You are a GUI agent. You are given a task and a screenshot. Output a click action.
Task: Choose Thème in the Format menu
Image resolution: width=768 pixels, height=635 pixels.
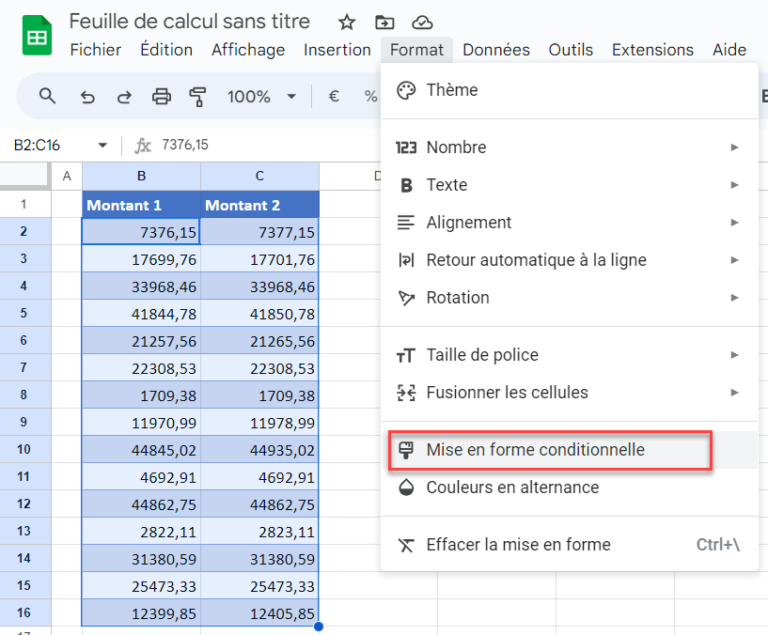click(570, 90)
